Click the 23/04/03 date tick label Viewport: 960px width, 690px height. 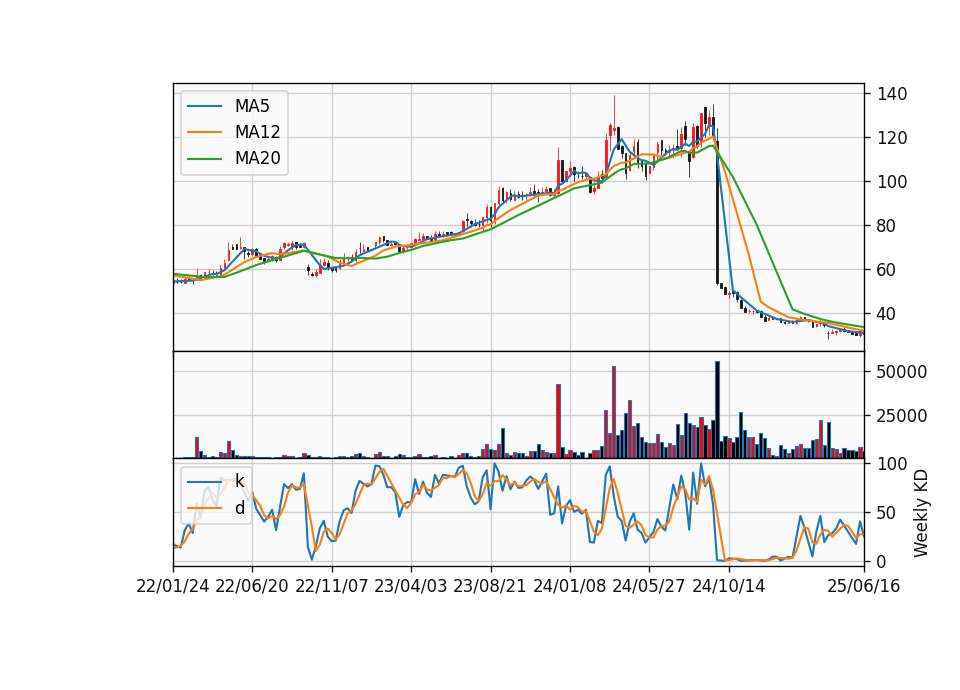[411, 586]
